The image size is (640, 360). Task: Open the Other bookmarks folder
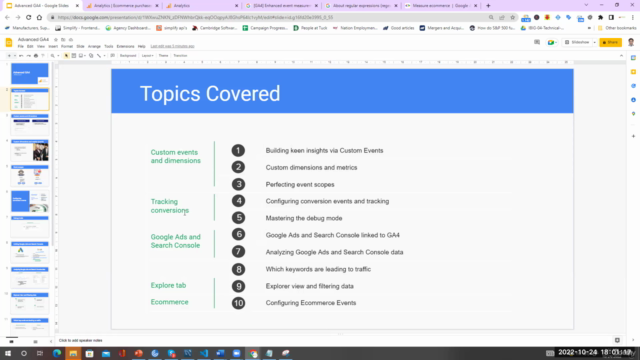pos(617,28)
